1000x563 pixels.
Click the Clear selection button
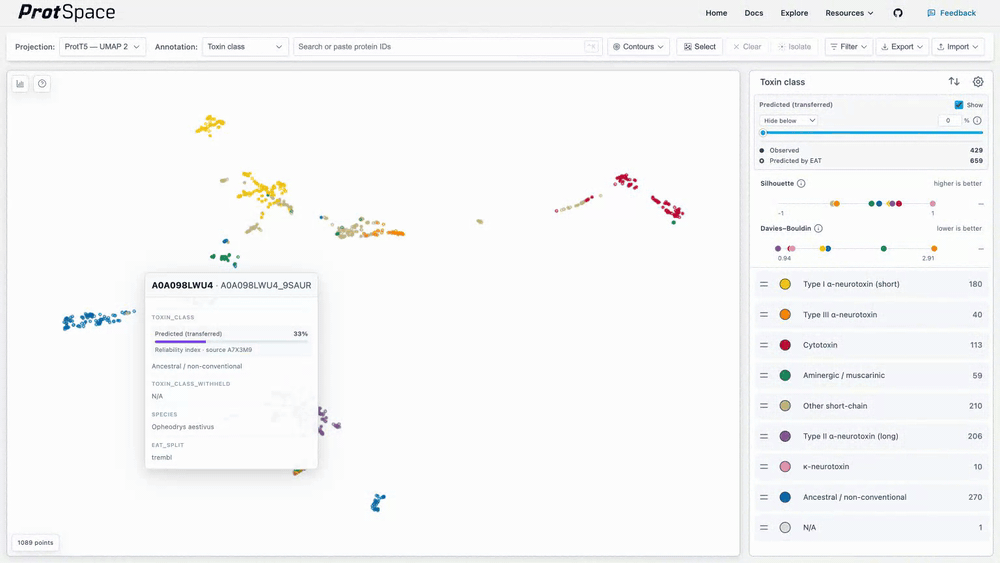coord(747,47)
